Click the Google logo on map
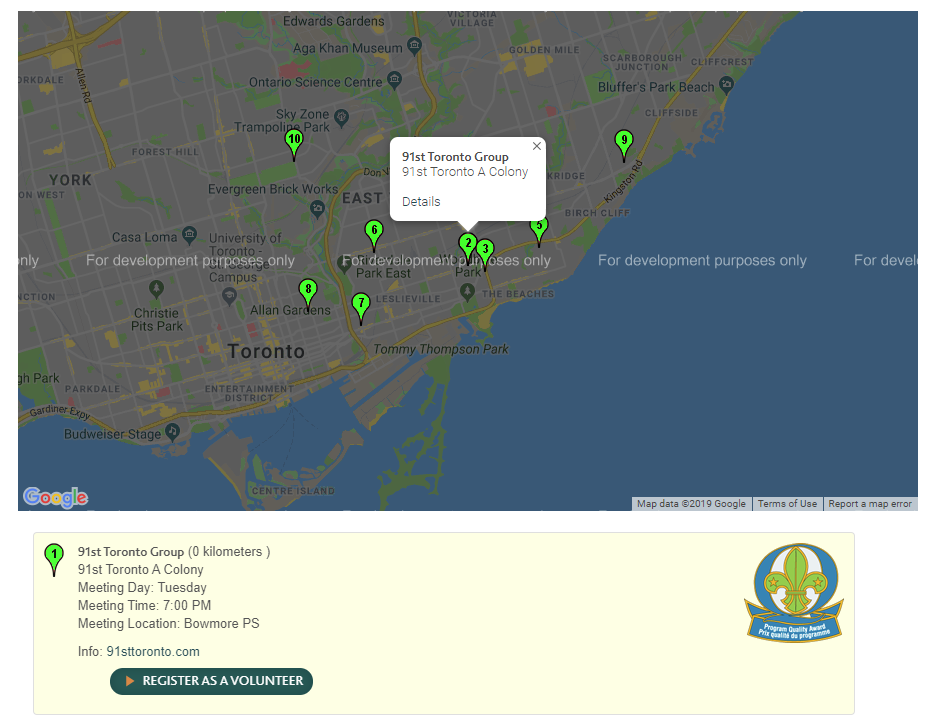The image size is (940, 719). [56, 497]
